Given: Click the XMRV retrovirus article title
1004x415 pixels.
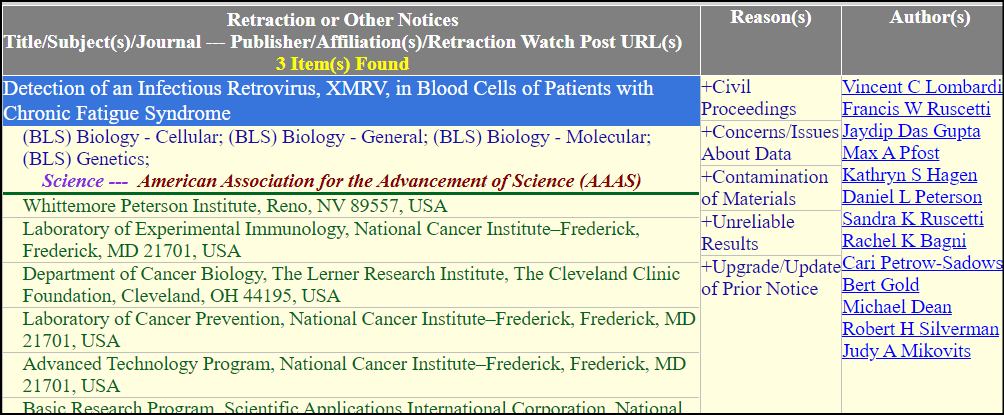Looking at the screenshot, I should click(x=328, y=100).
